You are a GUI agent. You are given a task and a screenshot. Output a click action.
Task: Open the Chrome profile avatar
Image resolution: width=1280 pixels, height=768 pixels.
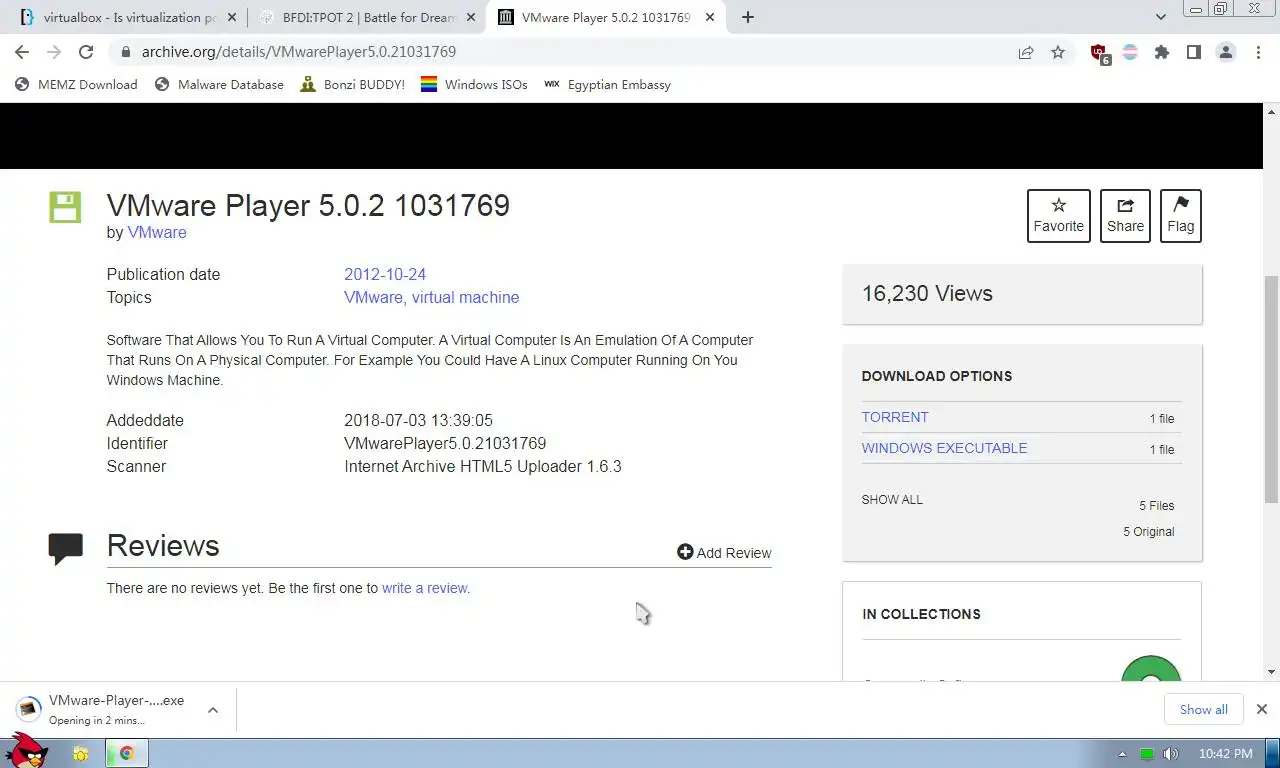[1226, 52]
